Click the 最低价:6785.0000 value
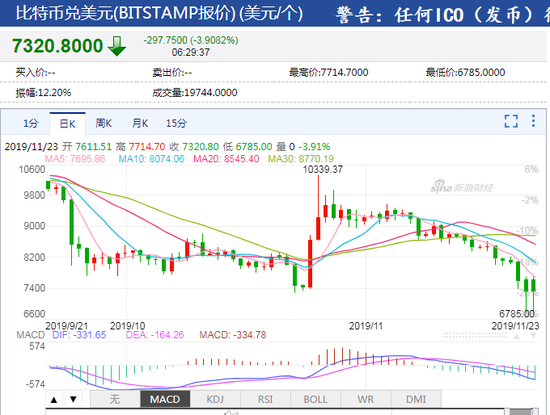This screenshot has width=550, height=415. click(x=465, y=73)
